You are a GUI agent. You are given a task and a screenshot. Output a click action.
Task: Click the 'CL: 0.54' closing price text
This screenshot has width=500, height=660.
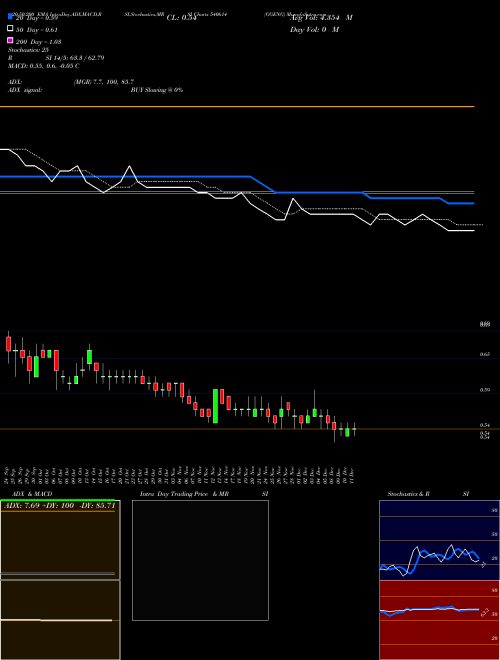(x=181, y=18)
